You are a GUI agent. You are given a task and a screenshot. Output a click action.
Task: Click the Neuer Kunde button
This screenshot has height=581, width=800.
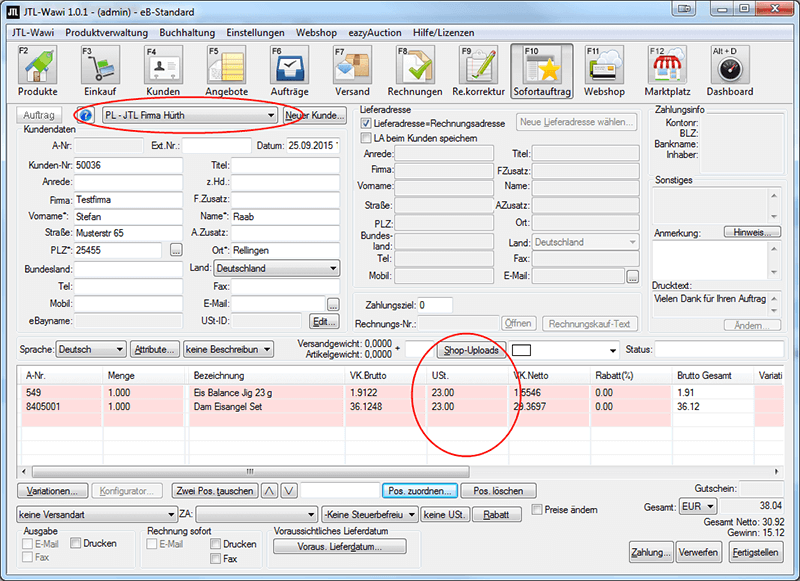315,115
